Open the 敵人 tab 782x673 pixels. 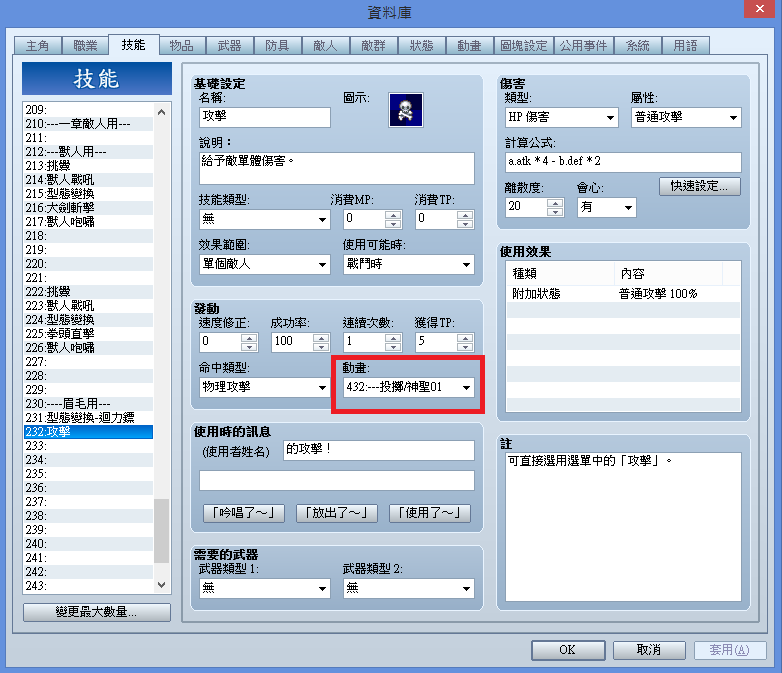[x=325, y=46]
